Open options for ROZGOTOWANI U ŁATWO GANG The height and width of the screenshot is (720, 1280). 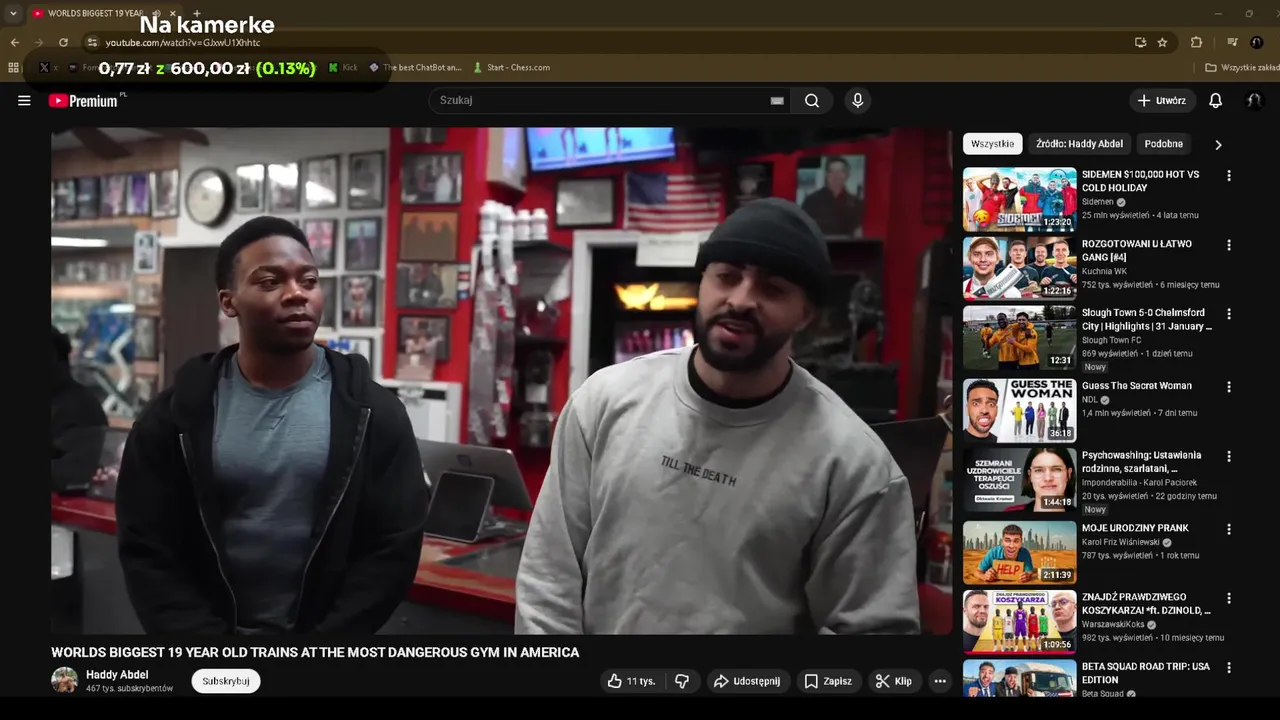[1229, 245]
